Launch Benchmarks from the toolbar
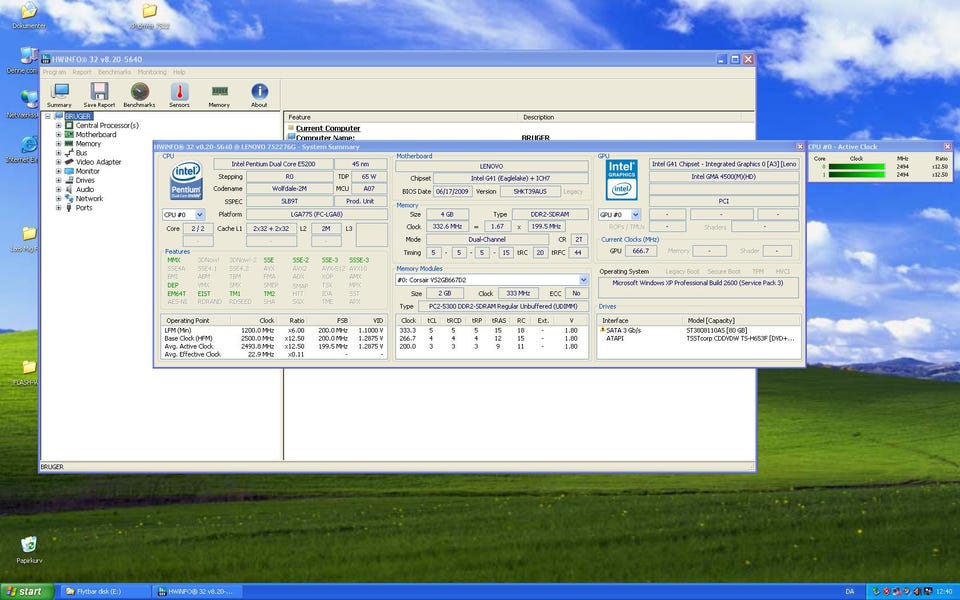 coord(140,95)
